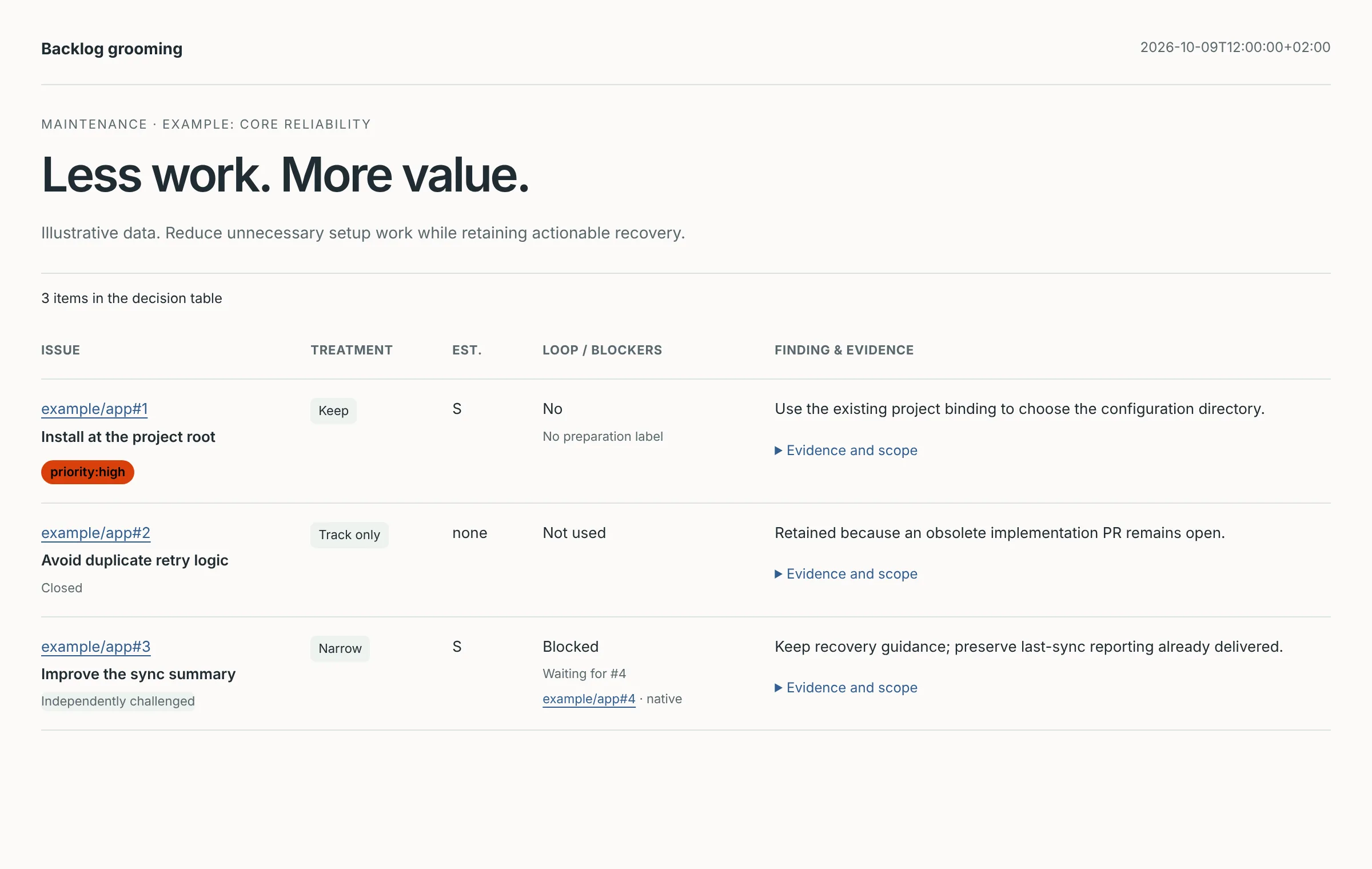Open the example/app#1 issue link
1372x869 pixels.
coord(94,409)
